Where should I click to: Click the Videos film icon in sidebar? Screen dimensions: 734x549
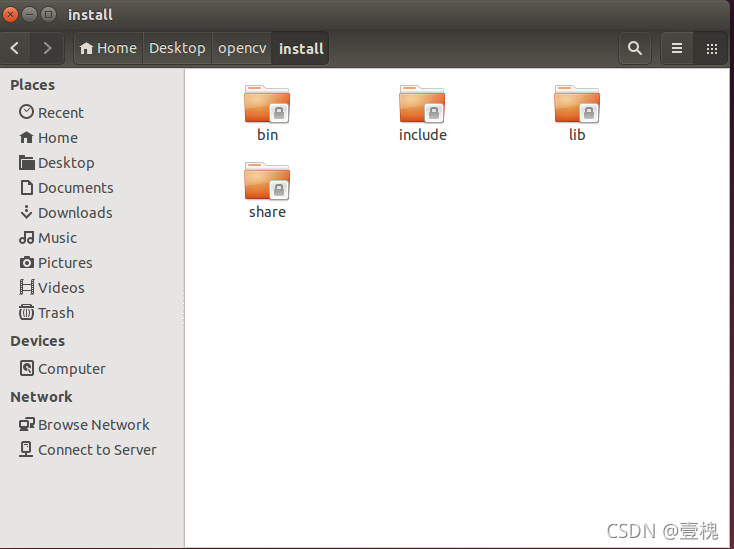[26, 287]
